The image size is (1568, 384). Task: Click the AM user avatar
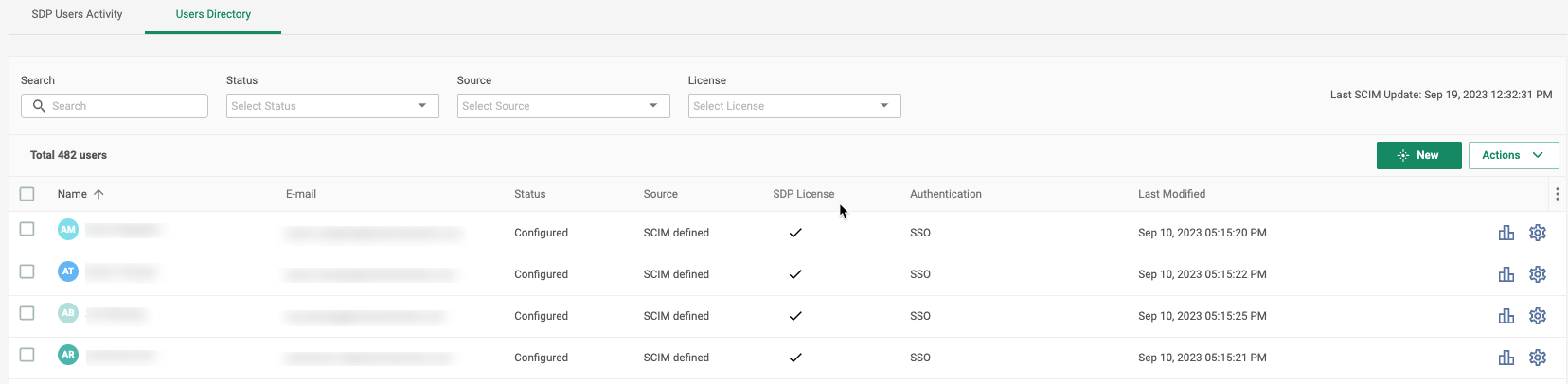(x=68, y=230)
